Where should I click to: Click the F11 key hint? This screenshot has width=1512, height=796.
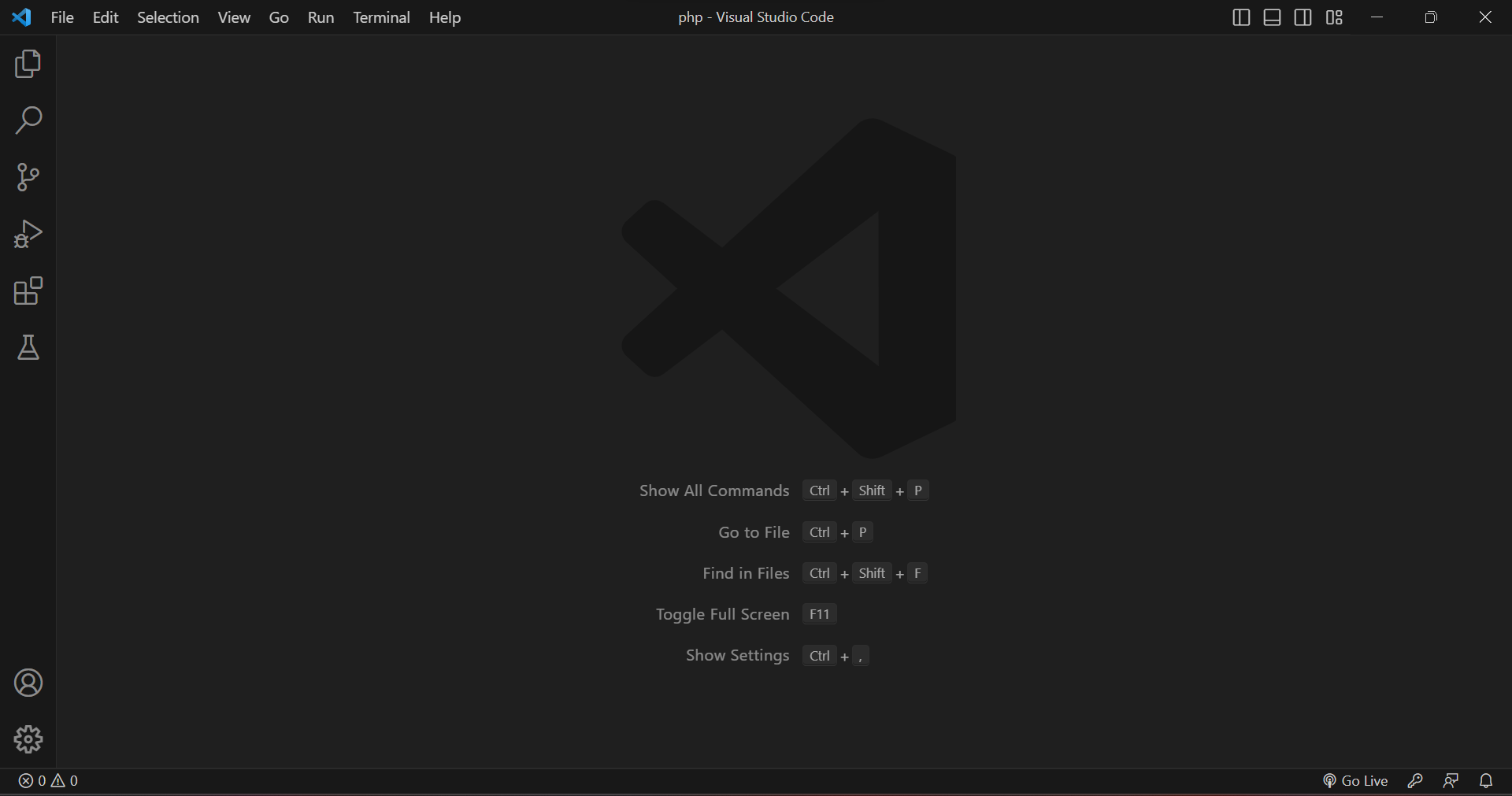click(820, 614)
